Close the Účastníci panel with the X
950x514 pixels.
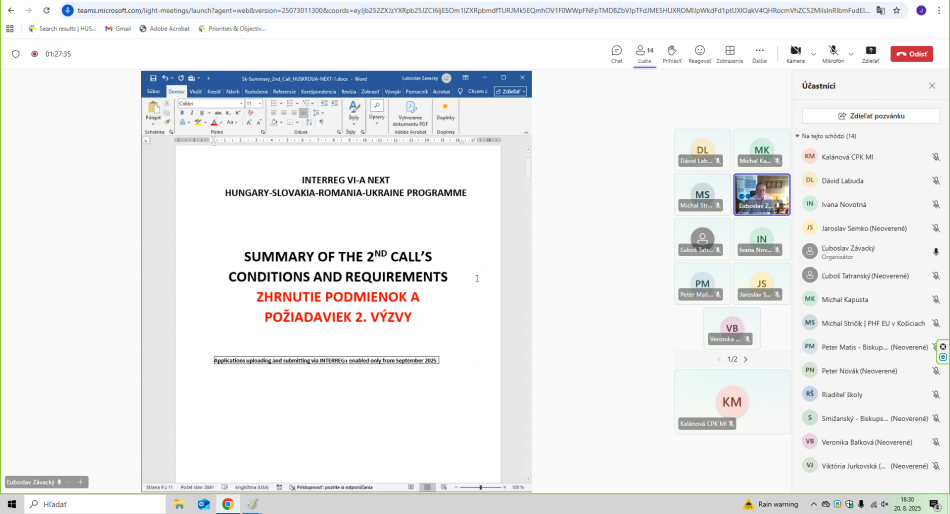coord(932,86)
